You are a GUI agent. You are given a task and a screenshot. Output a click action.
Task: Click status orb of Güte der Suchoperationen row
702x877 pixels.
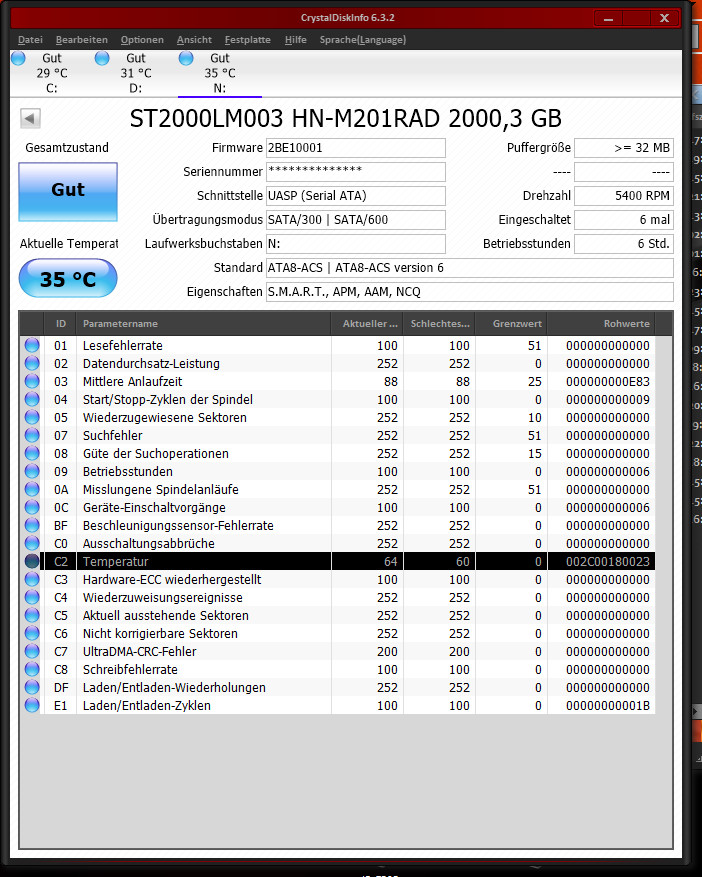[32, 453]
